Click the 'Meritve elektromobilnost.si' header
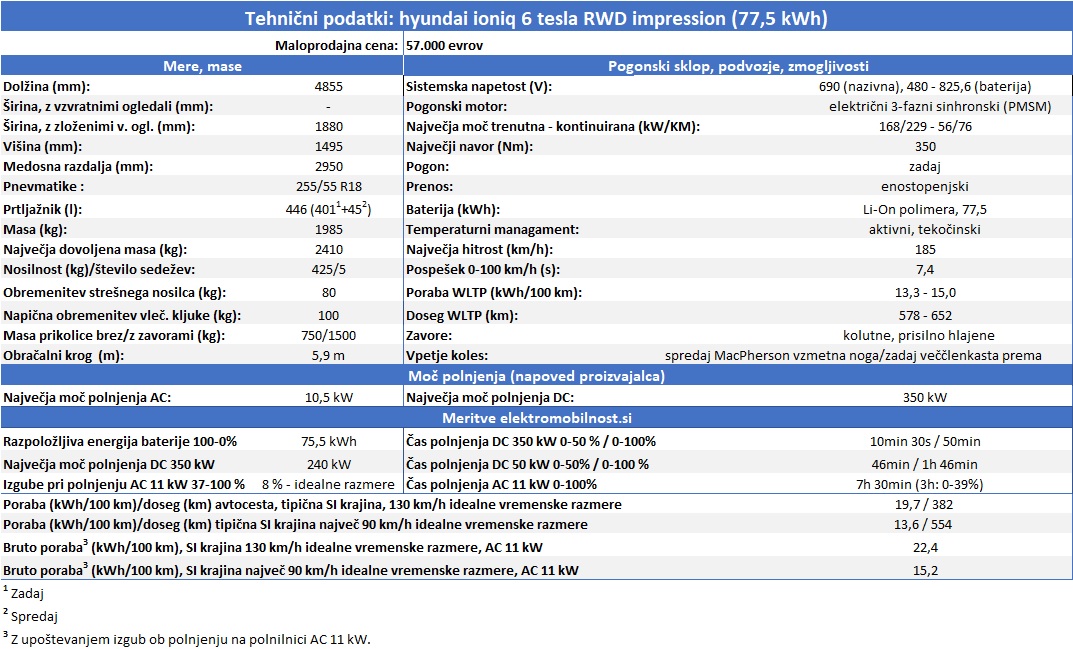Image resolution: width=1073 pixels, height=649 pixels. 536,418
